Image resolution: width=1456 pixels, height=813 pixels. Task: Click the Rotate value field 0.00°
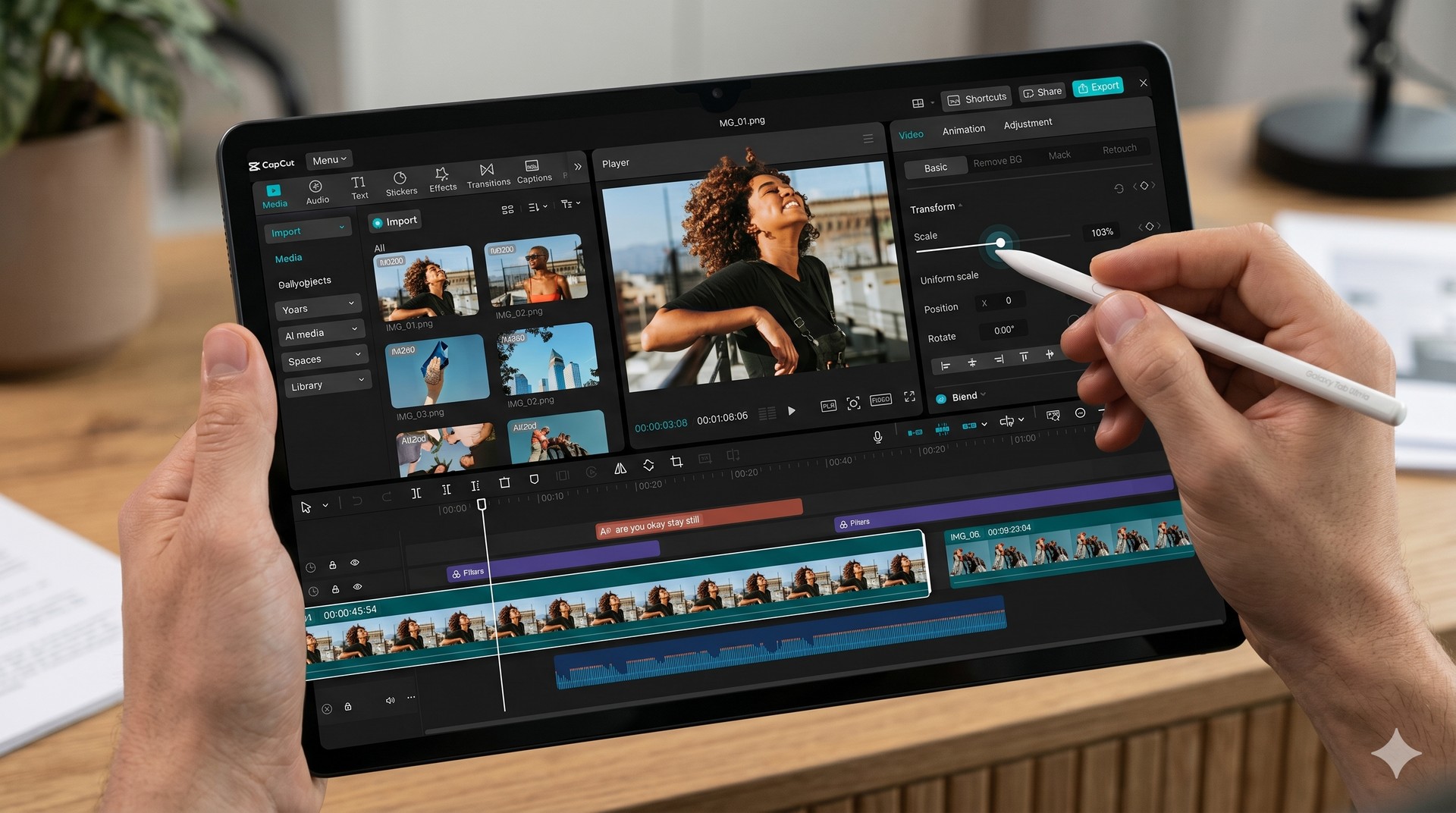(1004, 330)
